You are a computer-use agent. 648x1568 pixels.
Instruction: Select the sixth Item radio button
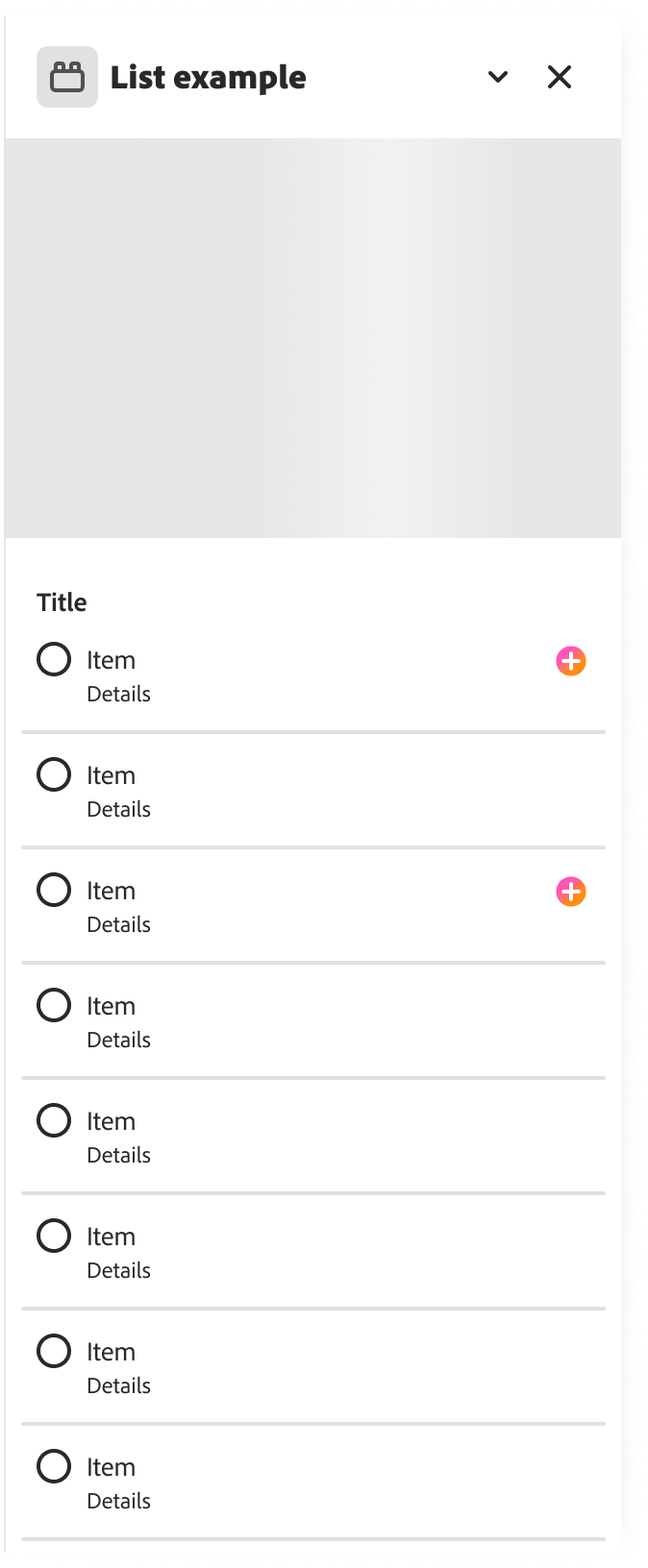coord(54,1236)
